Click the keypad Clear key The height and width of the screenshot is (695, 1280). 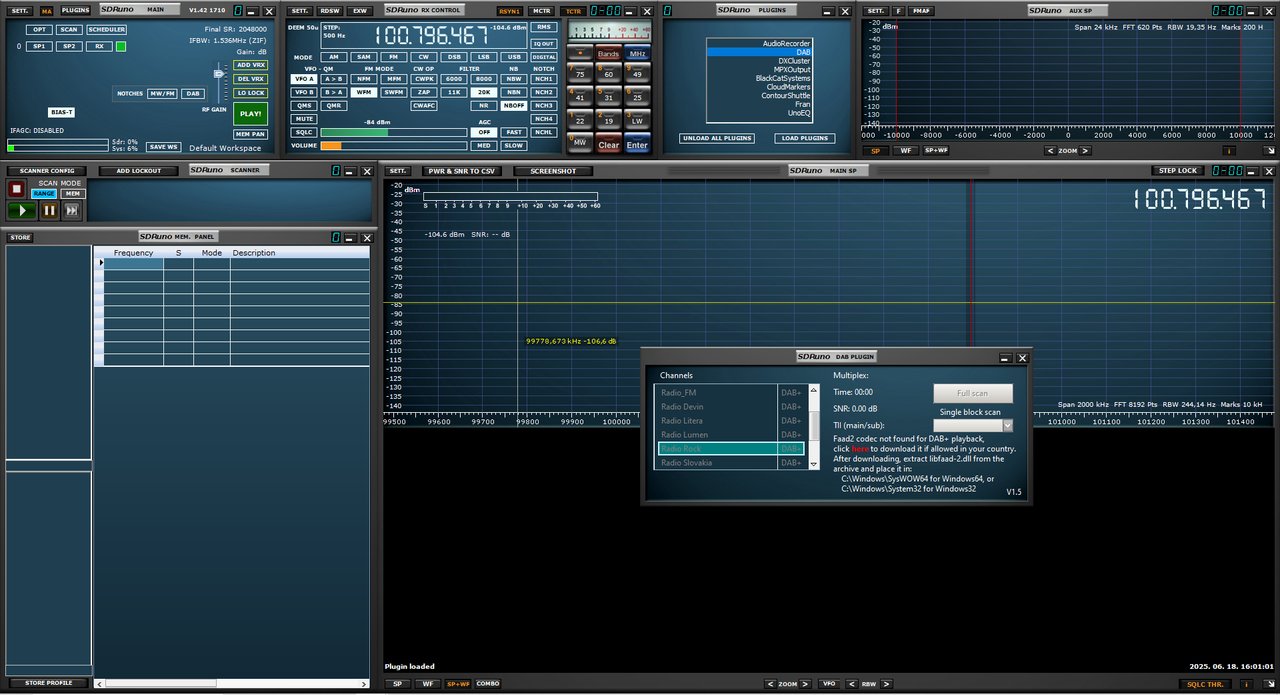608,142
